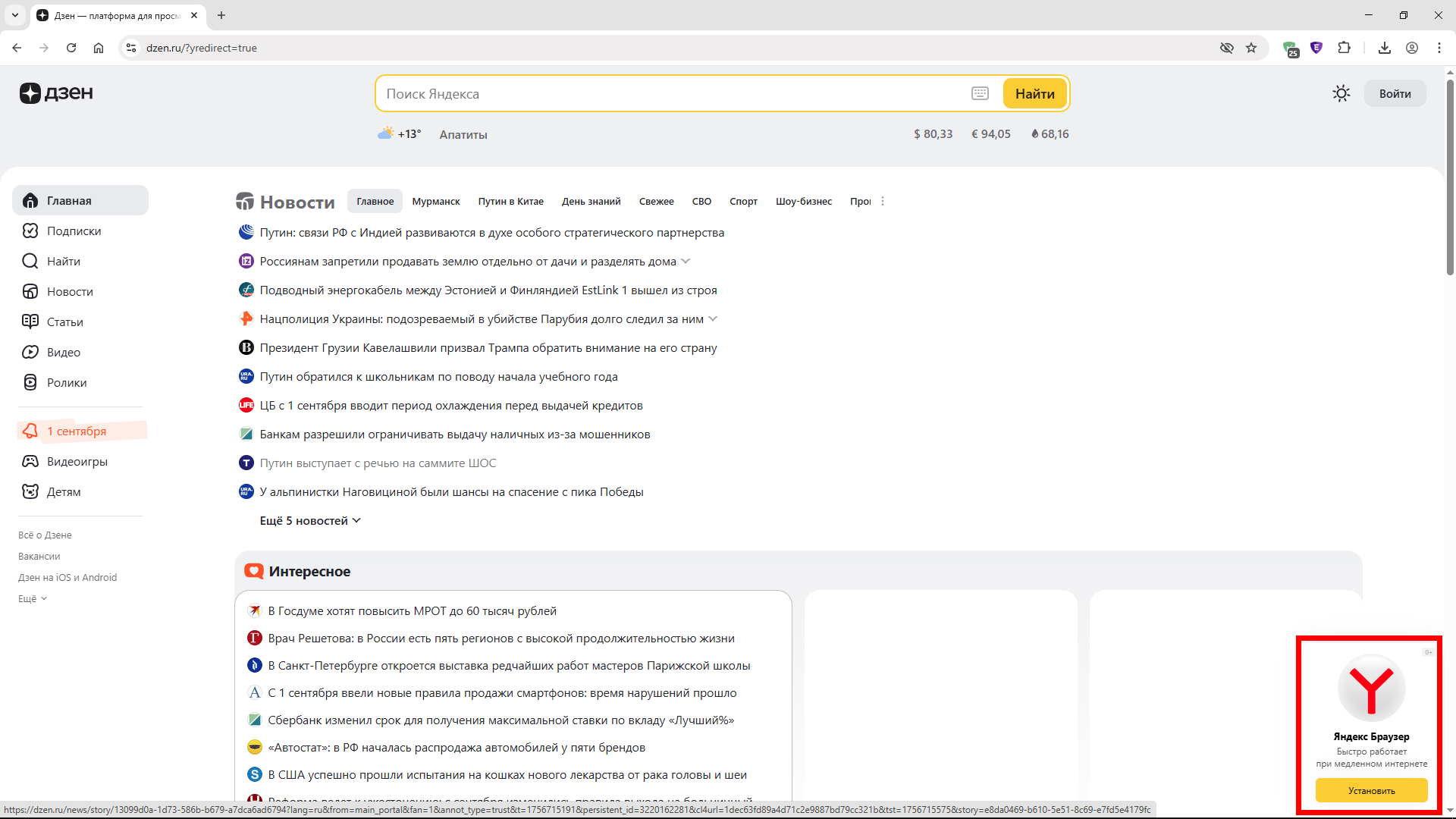
Task: Toggle tracking protection shield in the address bar
Action: 1227,48
